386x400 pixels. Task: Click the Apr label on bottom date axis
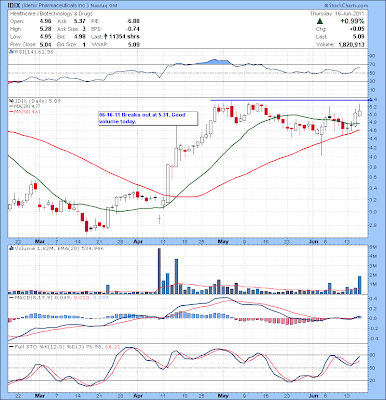tap(137, 396)
